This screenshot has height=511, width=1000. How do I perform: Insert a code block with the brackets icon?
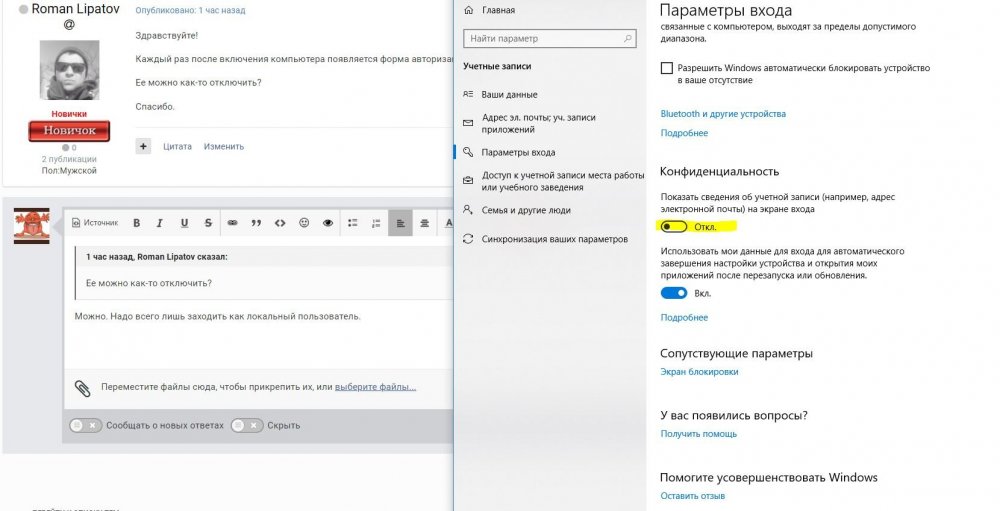(x=280, y=223)
